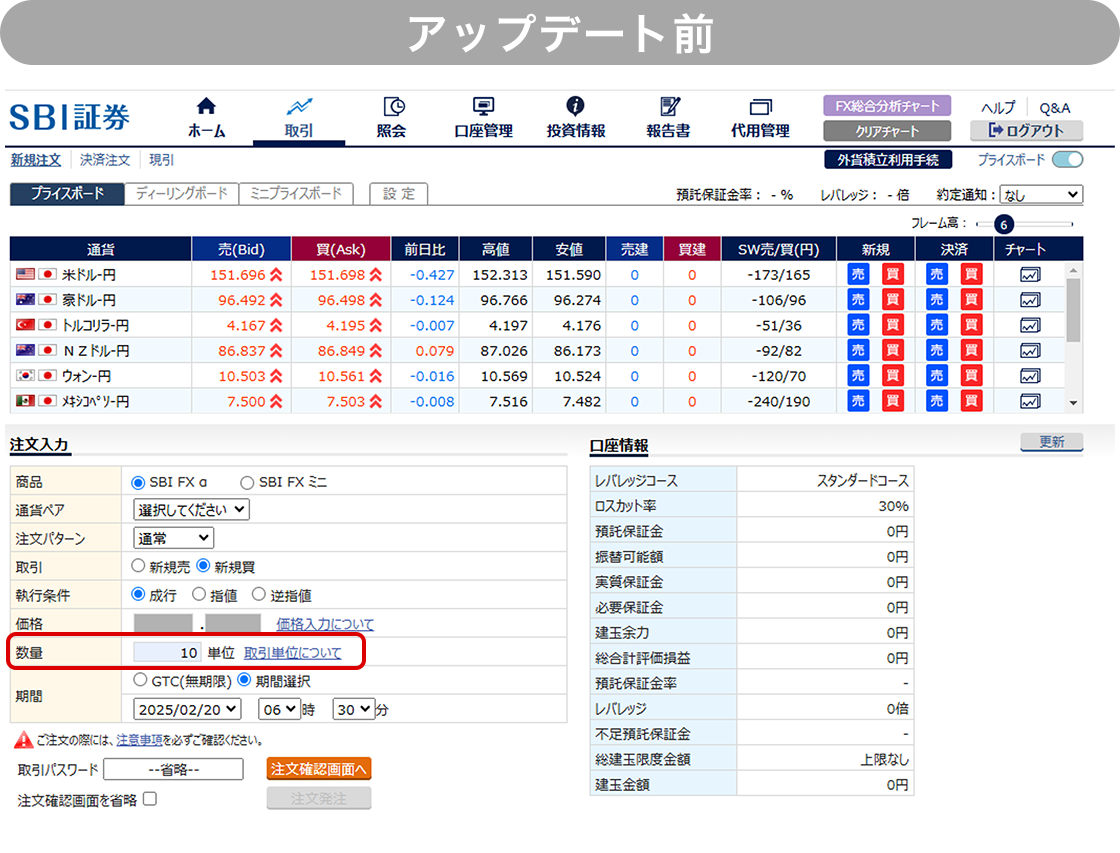Open chart icon for 豪ドル-円
Screen dimensions: 1120x853
tap(1030, 300)
